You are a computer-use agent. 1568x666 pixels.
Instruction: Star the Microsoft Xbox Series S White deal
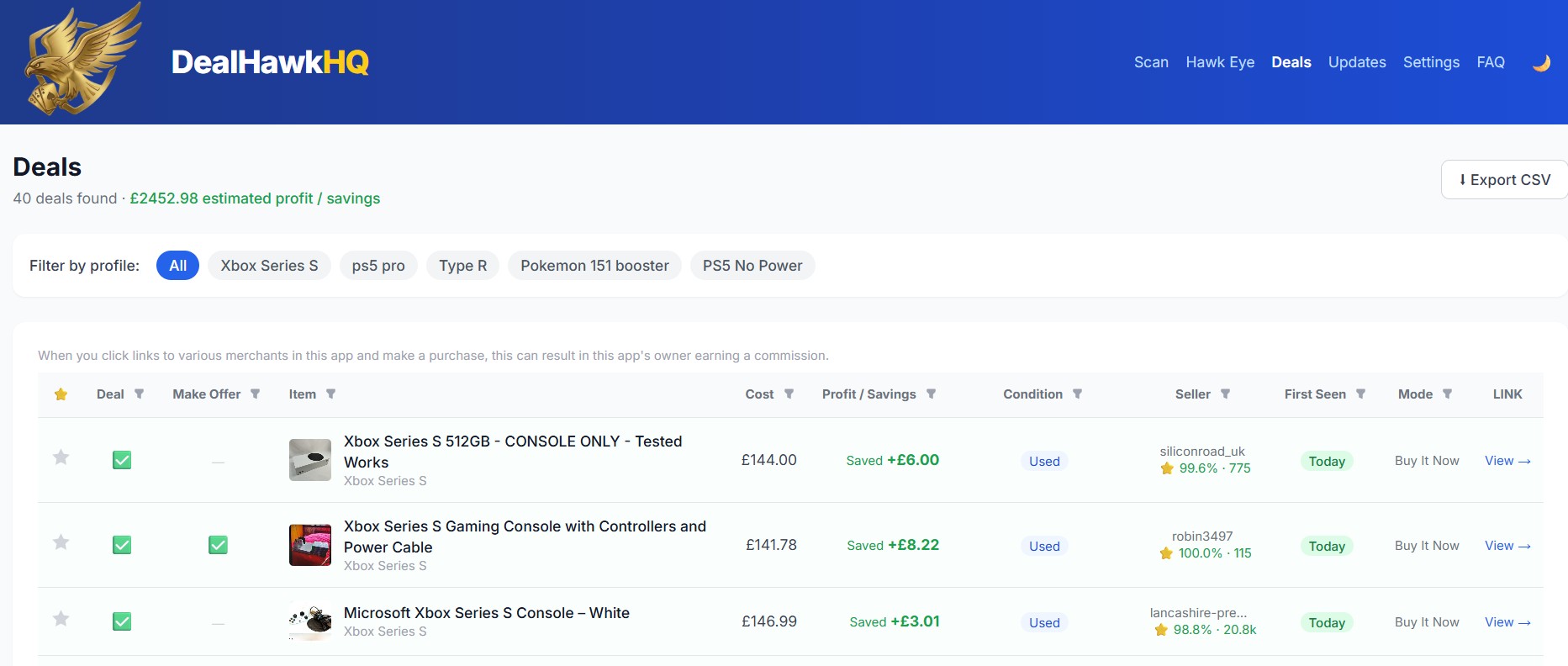[x=61, y=619]
